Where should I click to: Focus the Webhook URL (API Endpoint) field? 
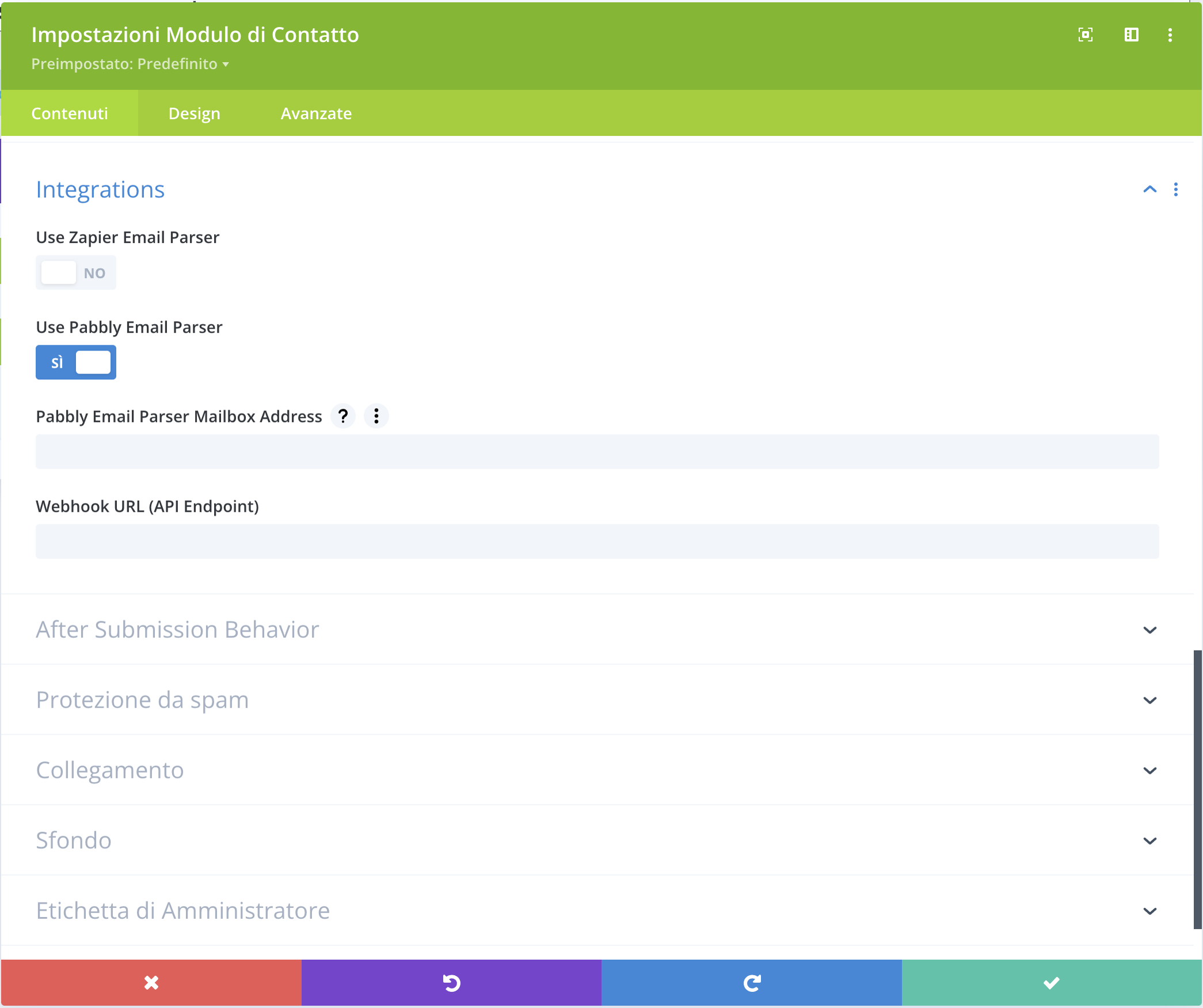coord(597,541)
